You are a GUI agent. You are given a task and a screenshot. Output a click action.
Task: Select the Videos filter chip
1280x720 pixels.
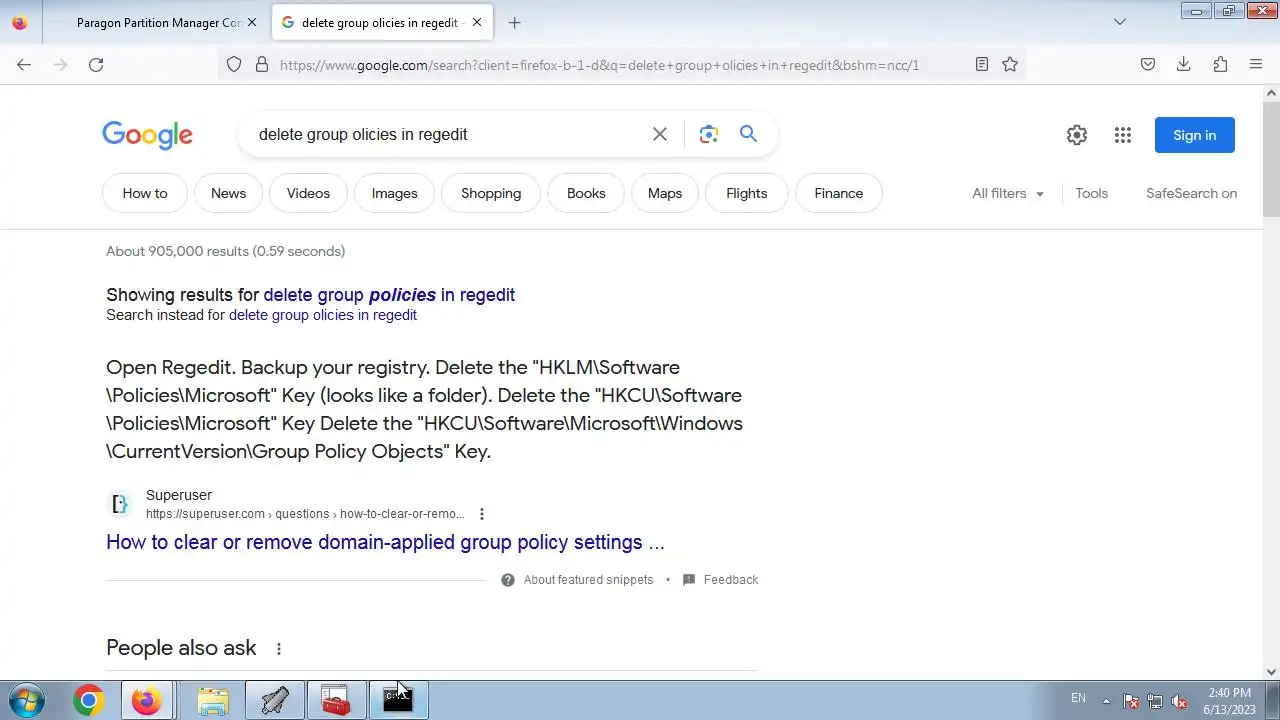click(308, 193)
